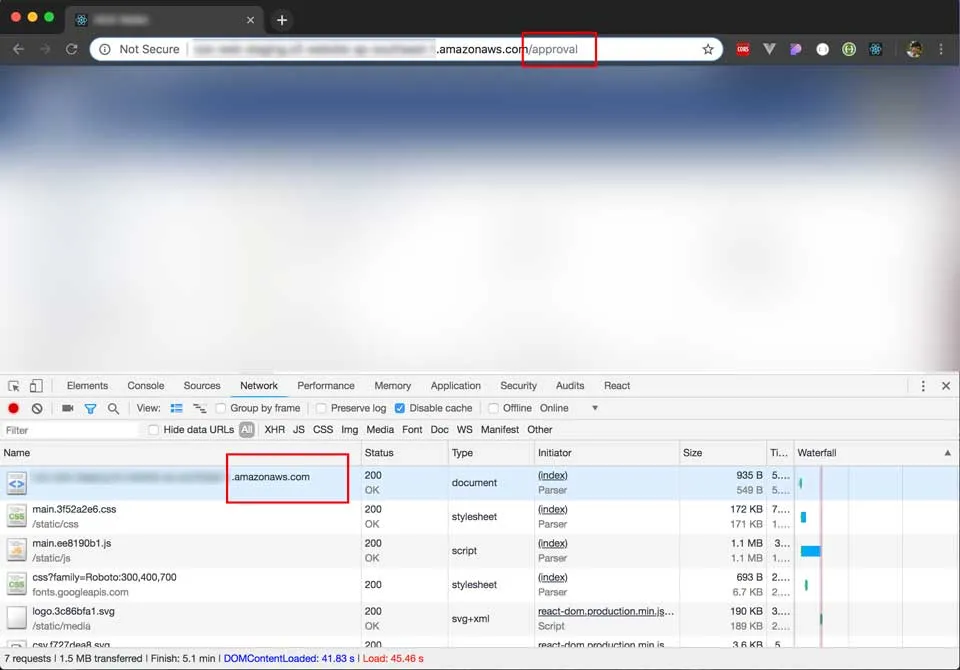This screenshot has width=960, height=670.
Task: Bookmark this page with star icon
Action: click(708, 49)
